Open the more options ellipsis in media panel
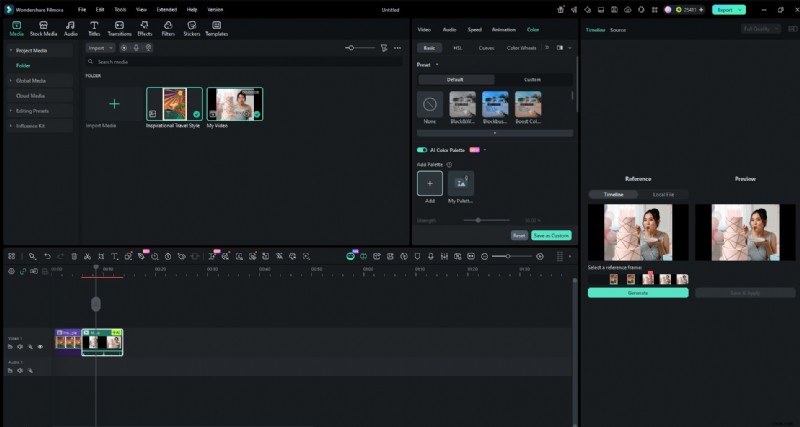 tap(397, 47)
